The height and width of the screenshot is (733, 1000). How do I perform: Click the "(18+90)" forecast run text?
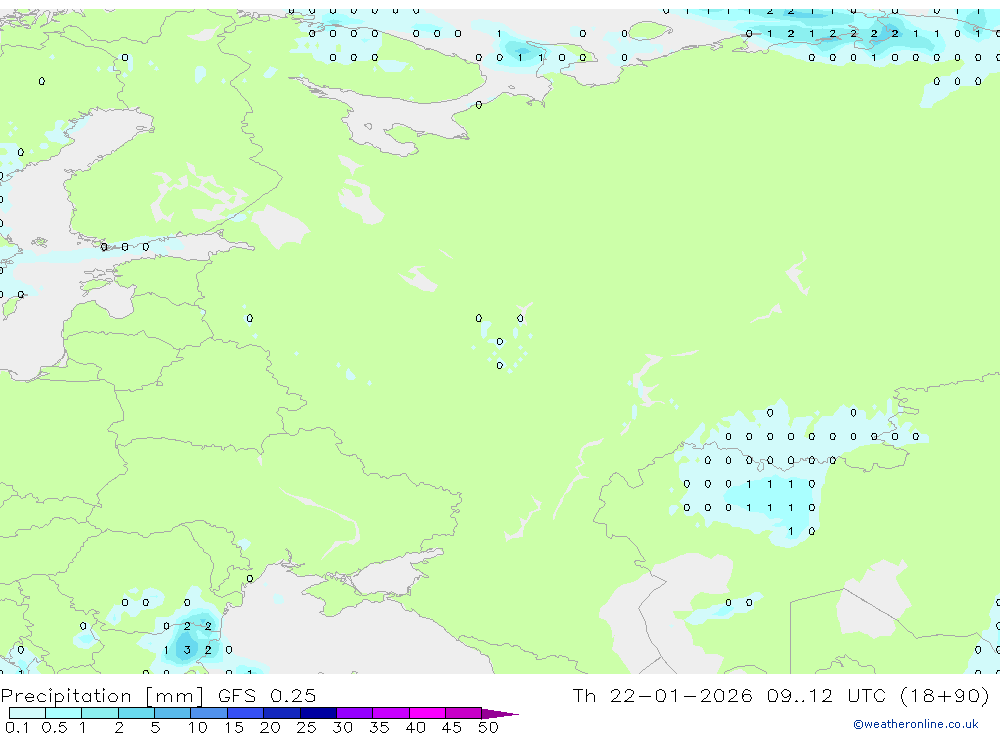(945, 695)
